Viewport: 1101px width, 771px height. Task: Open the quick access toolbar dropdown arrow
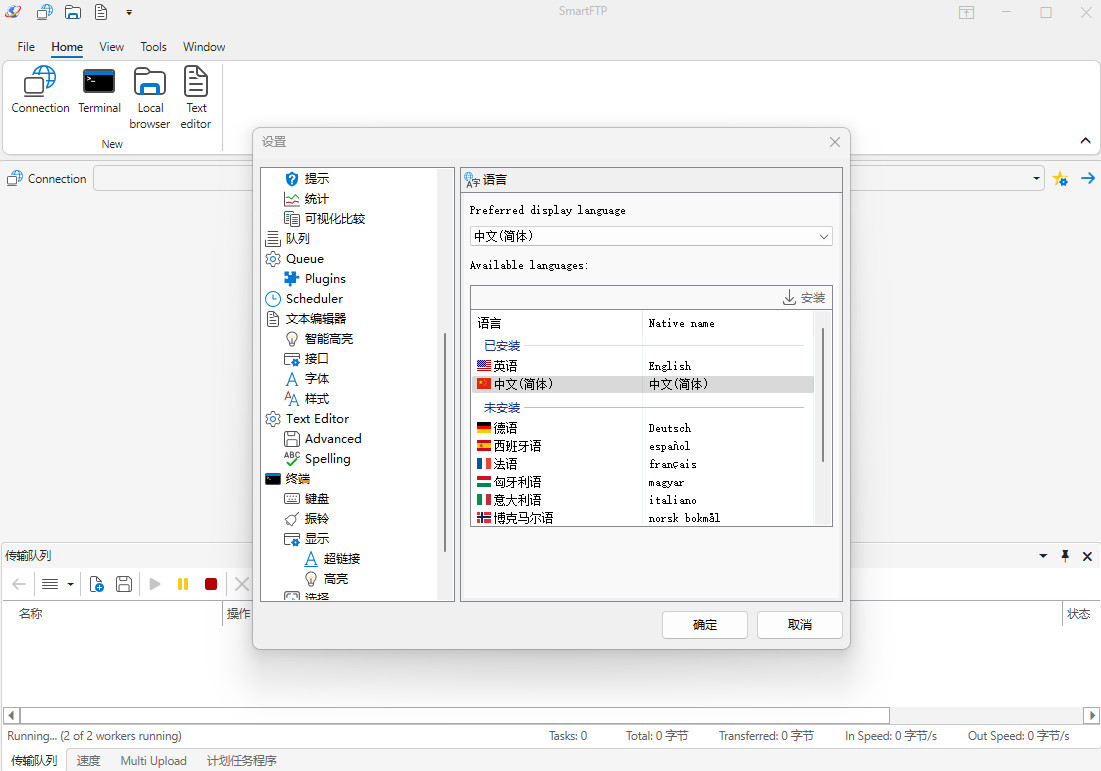(x=129, y=13)
